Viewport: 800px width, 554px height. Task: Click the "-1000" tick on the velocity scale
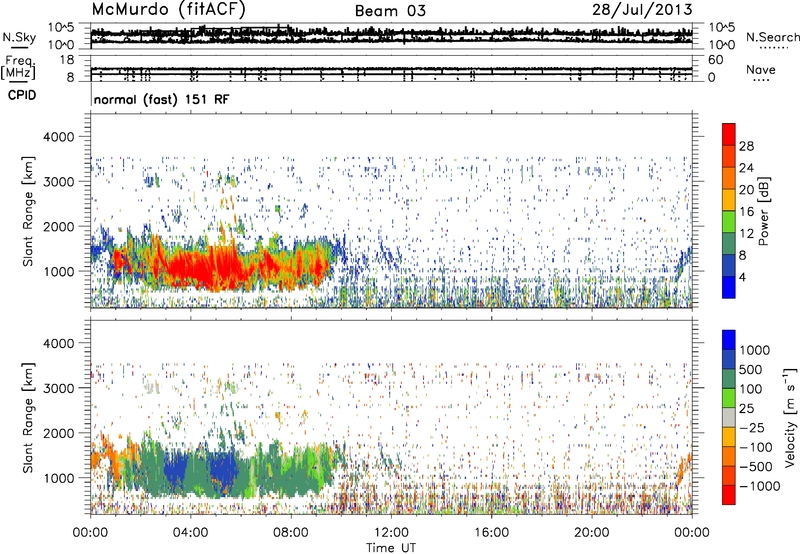coord(760,486)
